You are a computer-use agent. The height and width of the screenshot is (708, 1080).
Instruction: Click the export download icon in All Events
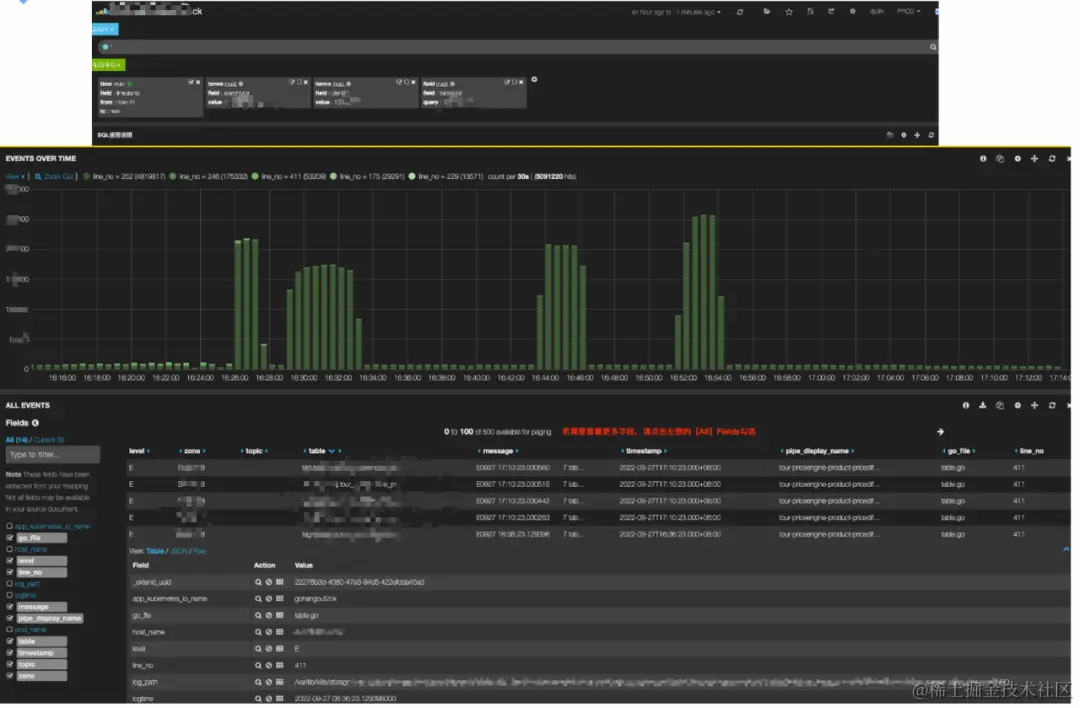click(983, 406)
